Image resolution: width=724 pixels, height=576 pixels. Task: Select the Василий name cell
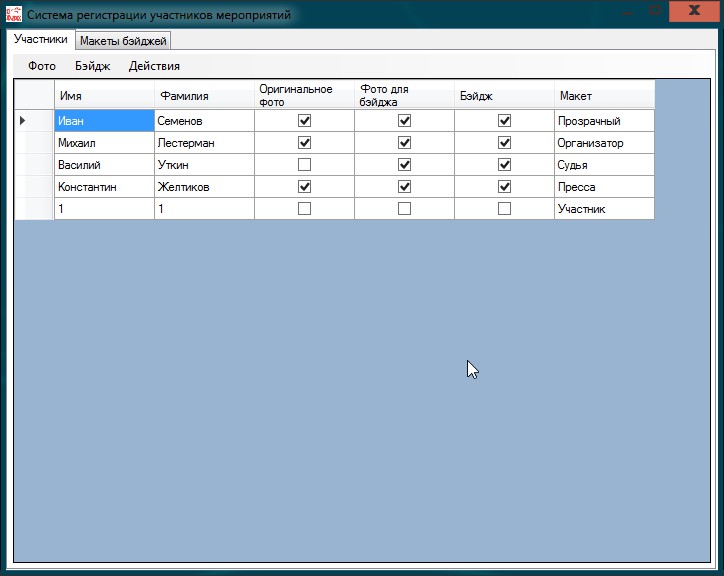(104, 164)
